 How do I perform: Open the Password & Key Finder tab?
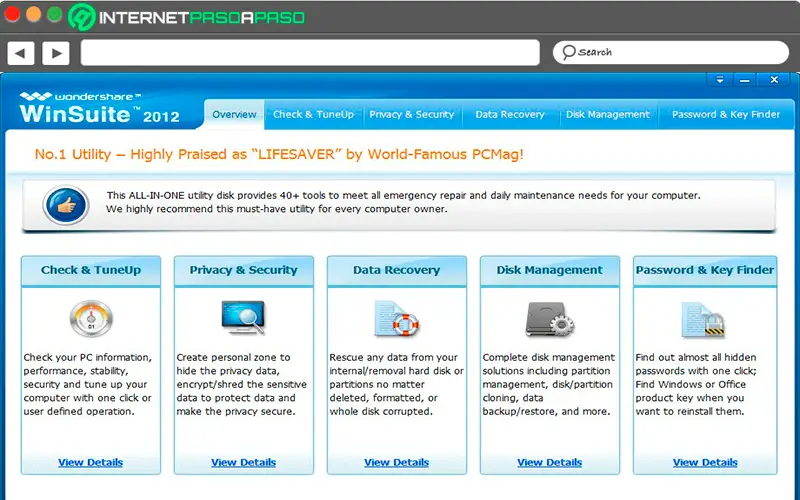point(726,114)
